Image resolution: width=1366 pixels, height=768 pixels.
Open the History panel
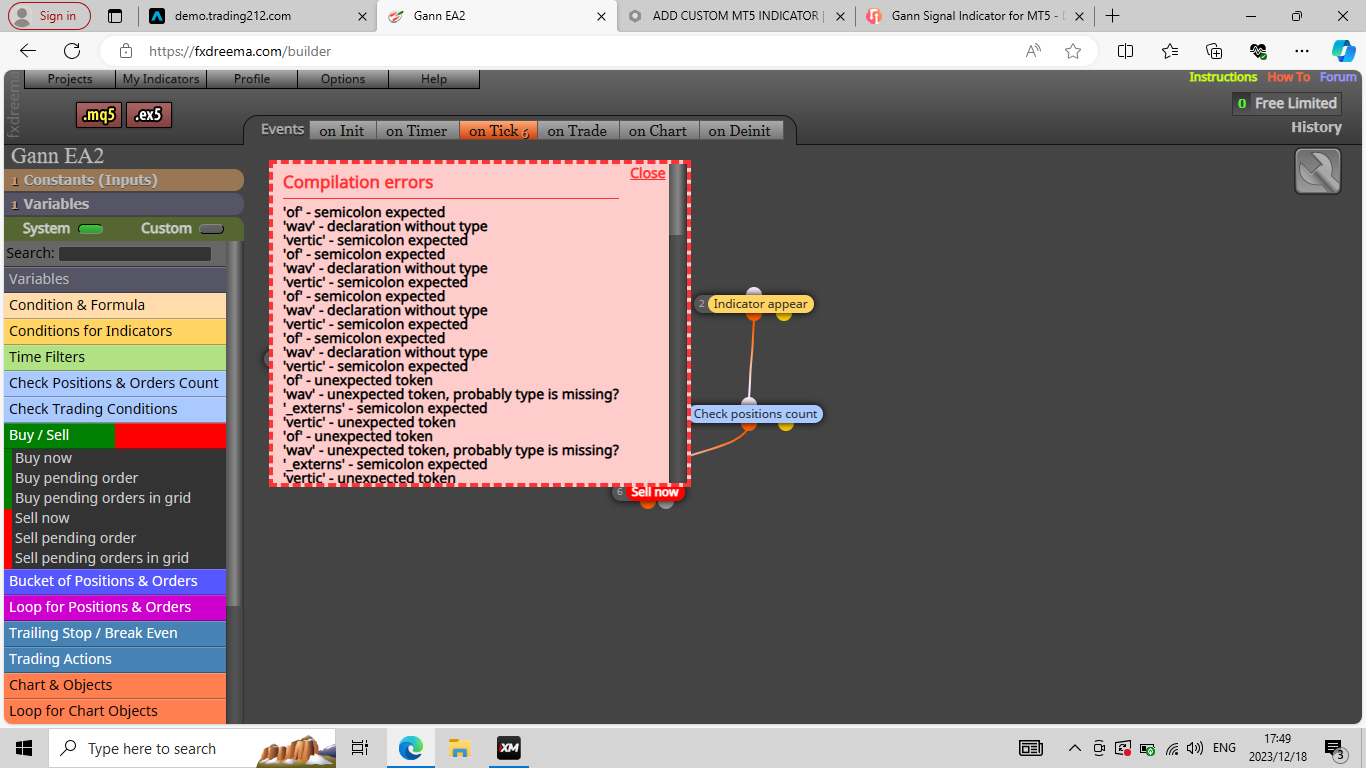point(1316,127)
